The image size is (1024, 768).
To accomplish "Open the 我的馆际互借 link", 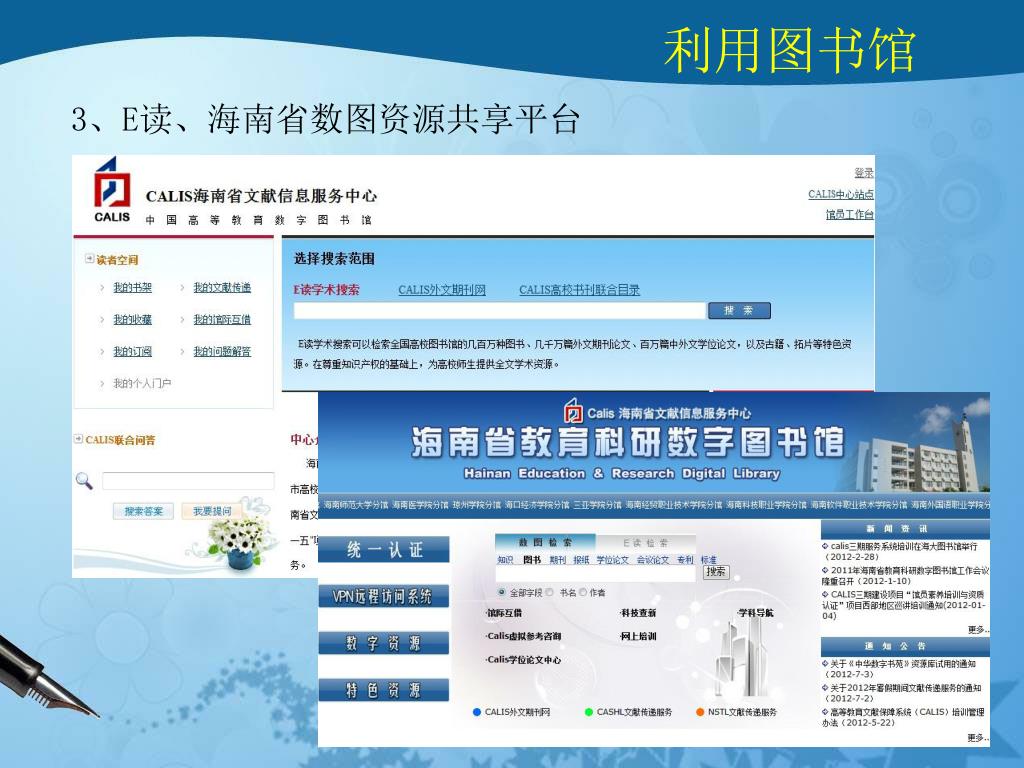I will 222,319.
